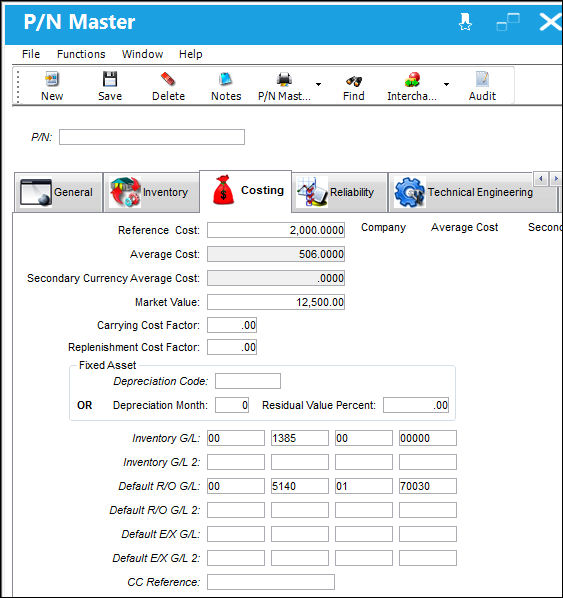Click Default R/O G/L field containing 01
The width and height of the screenshot is (563, 598).
364,486
